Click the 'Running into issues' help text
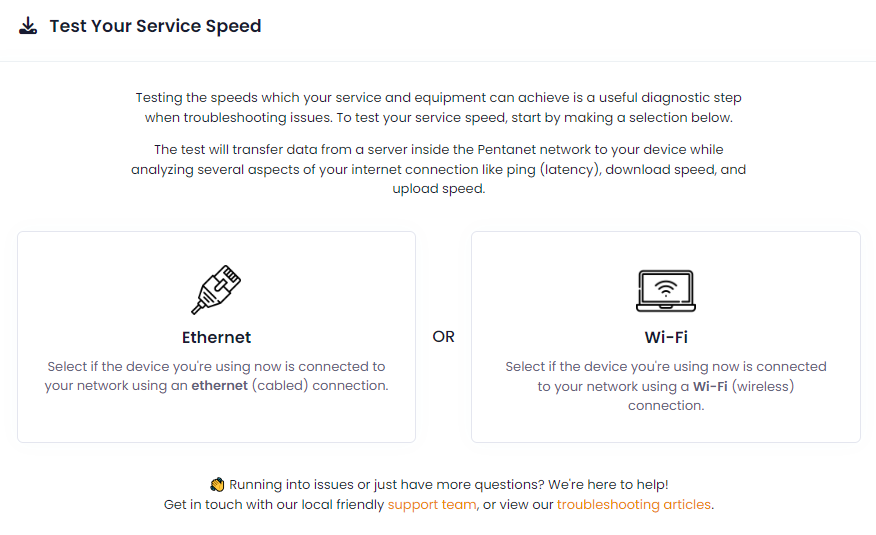Image resolution: width=876 pixels, height=535 pixels. point(449,484)
